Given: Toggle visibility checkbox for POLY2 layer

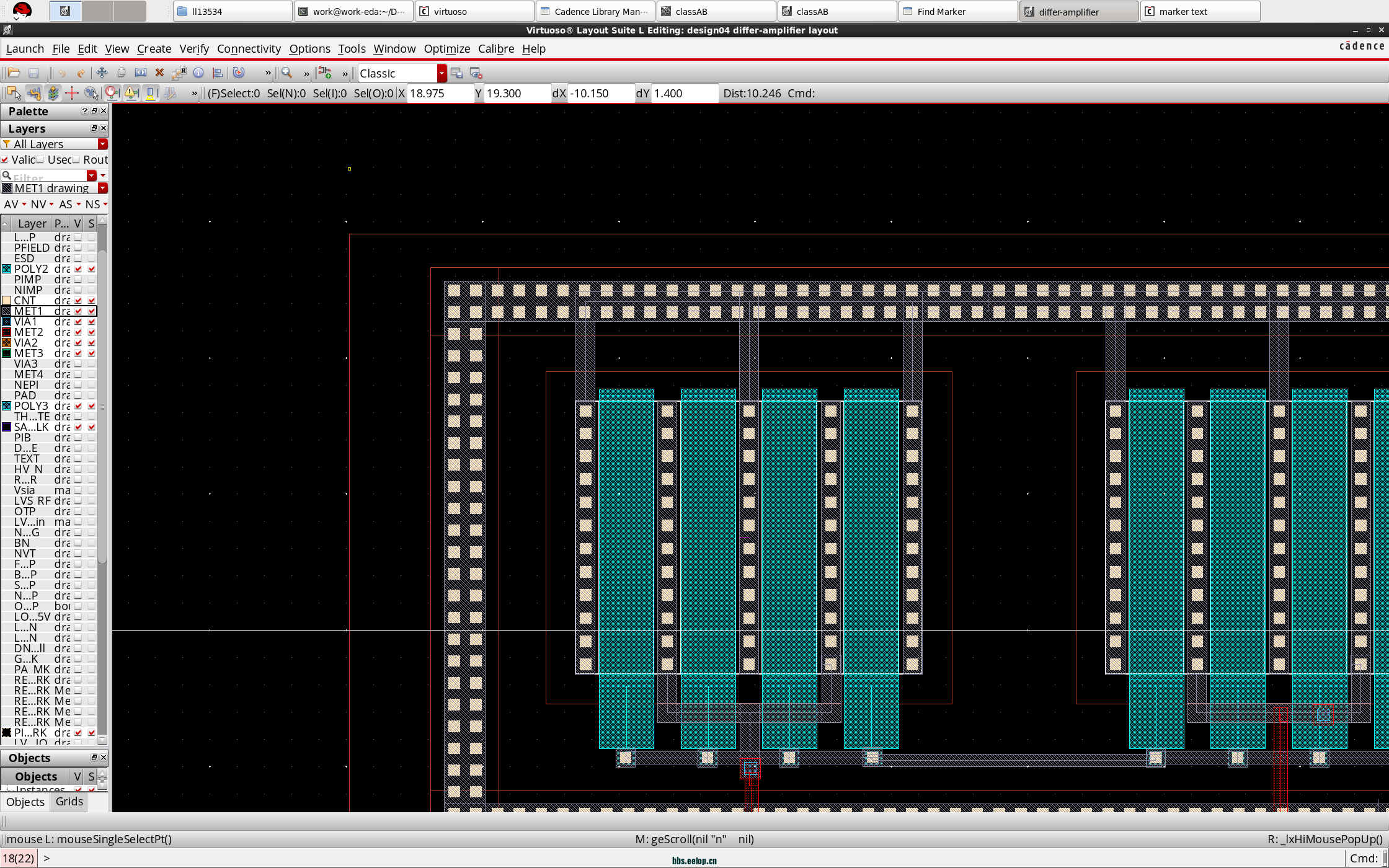Looking at the screenshot, I should 78,269.
